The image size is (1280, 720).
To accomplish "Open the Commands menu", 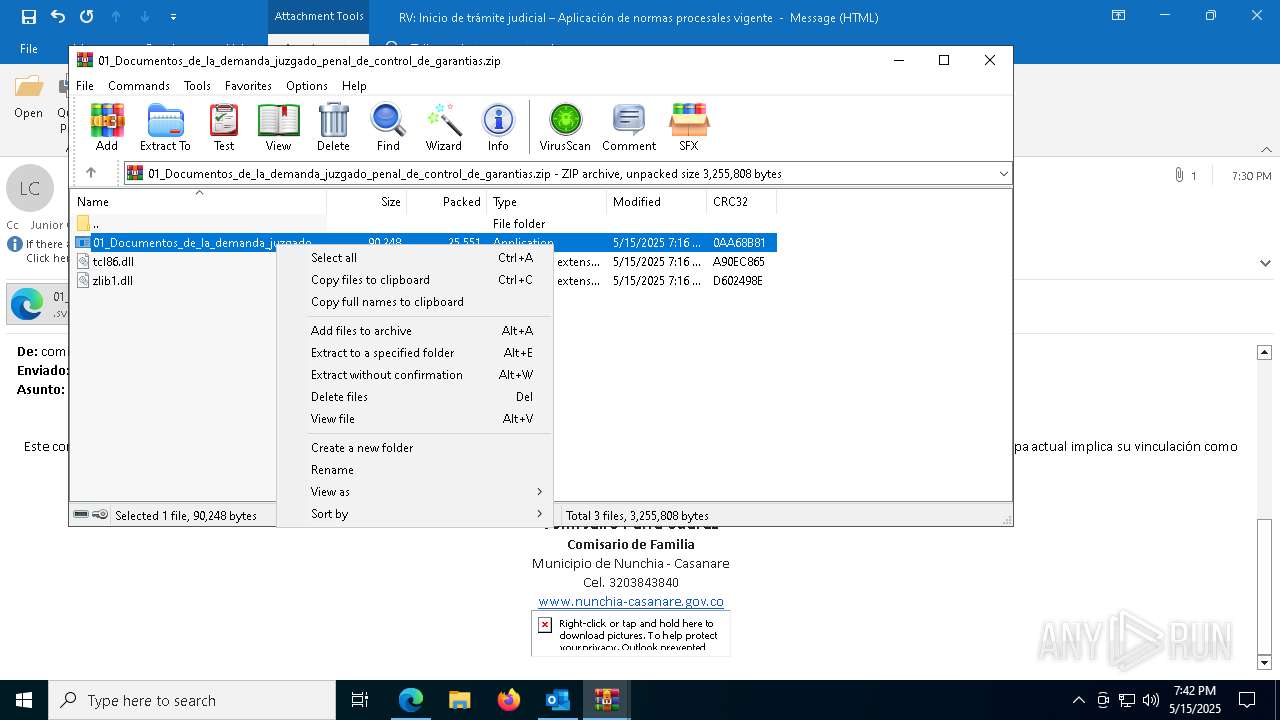I will (x=139, y=86).
